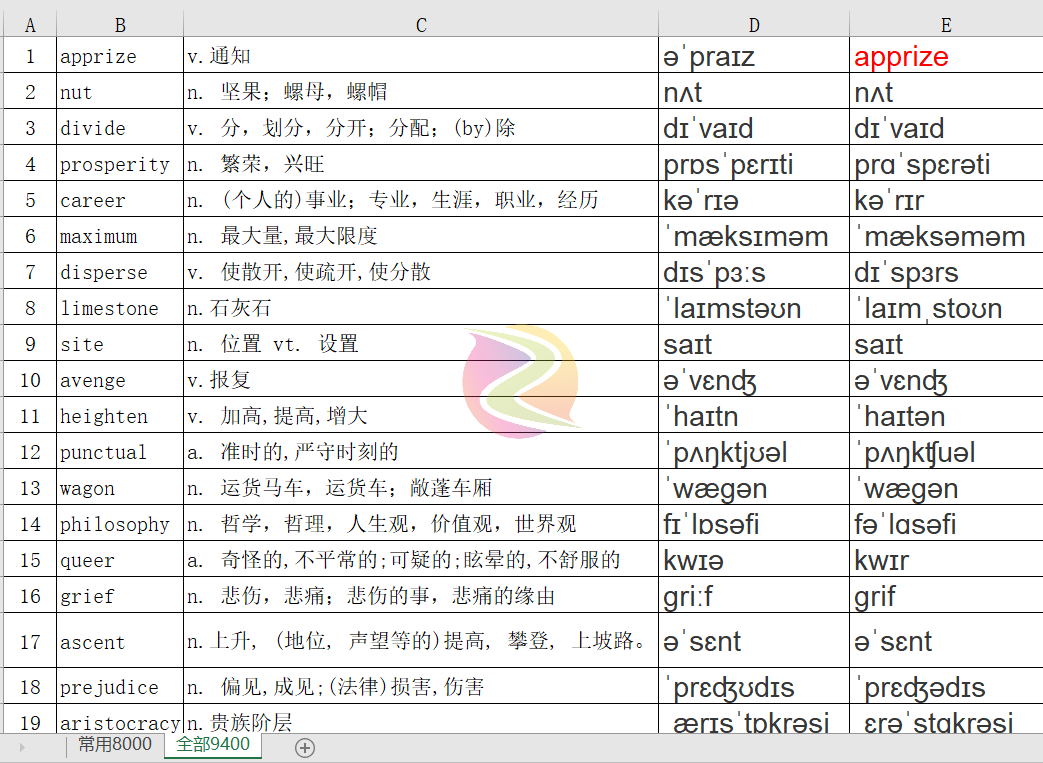1043x763 pixels.
Task: Click phonetic cell 'kəˈrɪə' in column D
Action: [754, 199]
